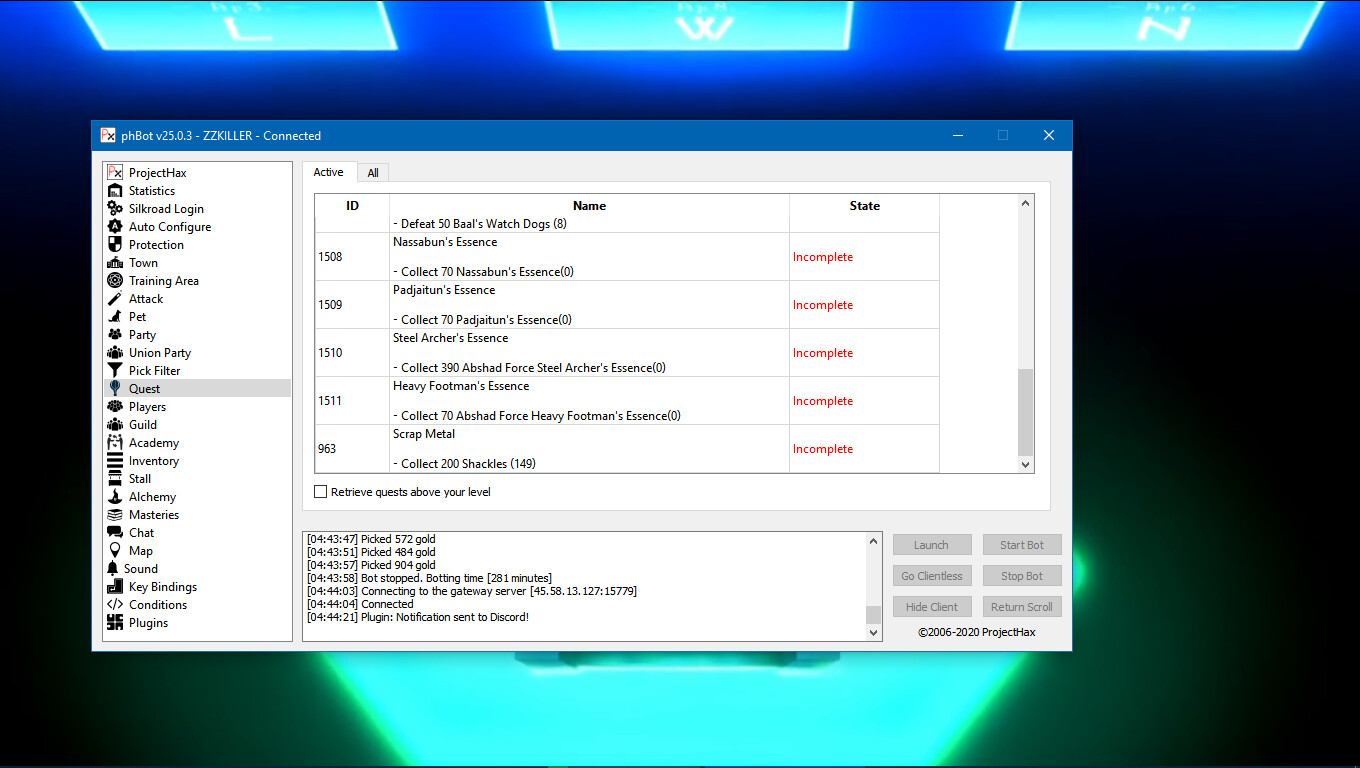The height and width of the screenshot is (768, 1360).
Task: Switch to the All quests tab
Action: [x=373, y=173]
